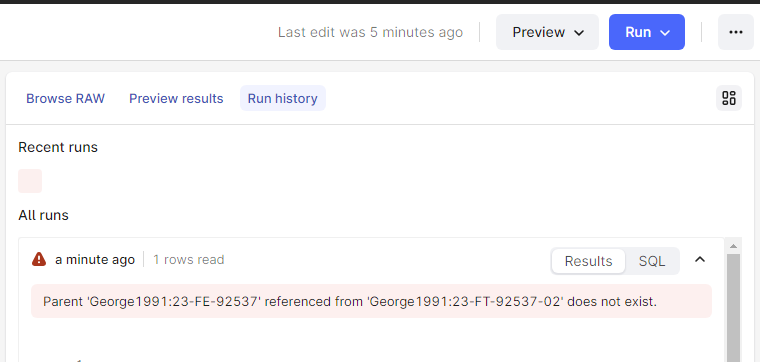Select the failed run square under Recent runs
This screenshot has width=760, height=362.
(30, 181)
